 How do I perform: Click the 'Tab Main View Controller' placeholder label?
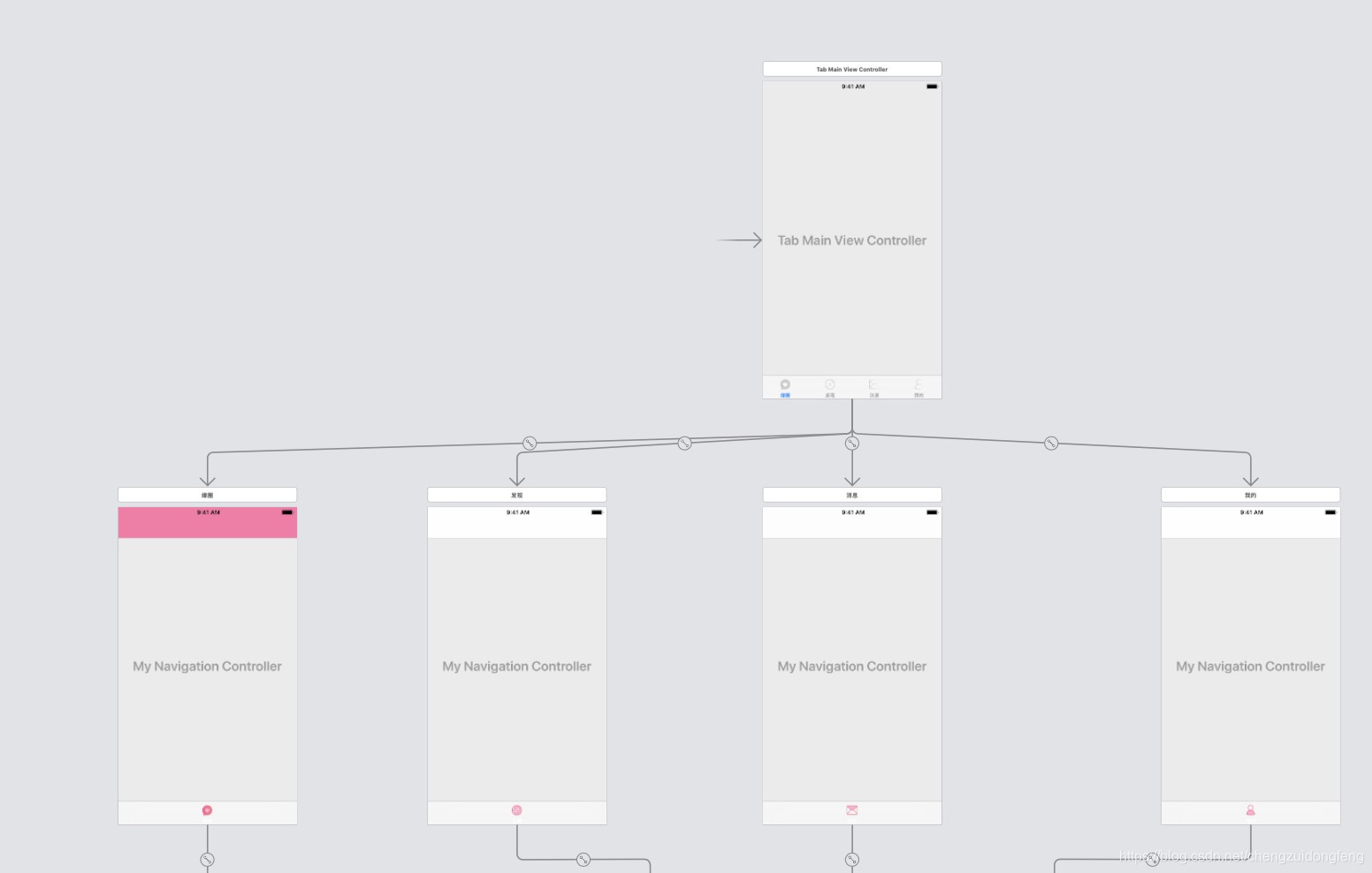point(852,240)
